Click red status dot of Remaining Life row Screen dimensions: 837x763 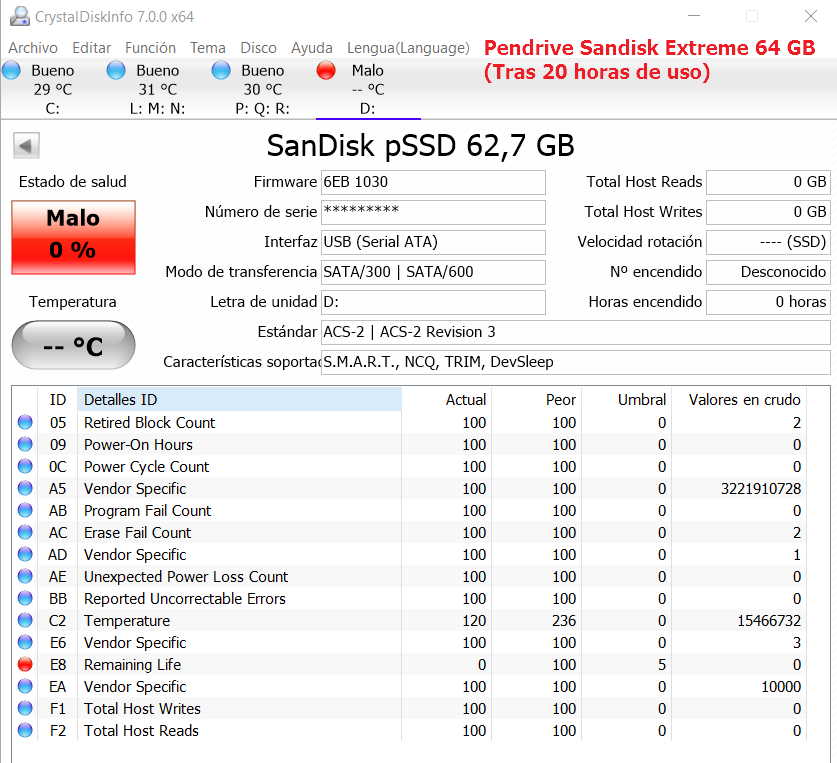25,664
